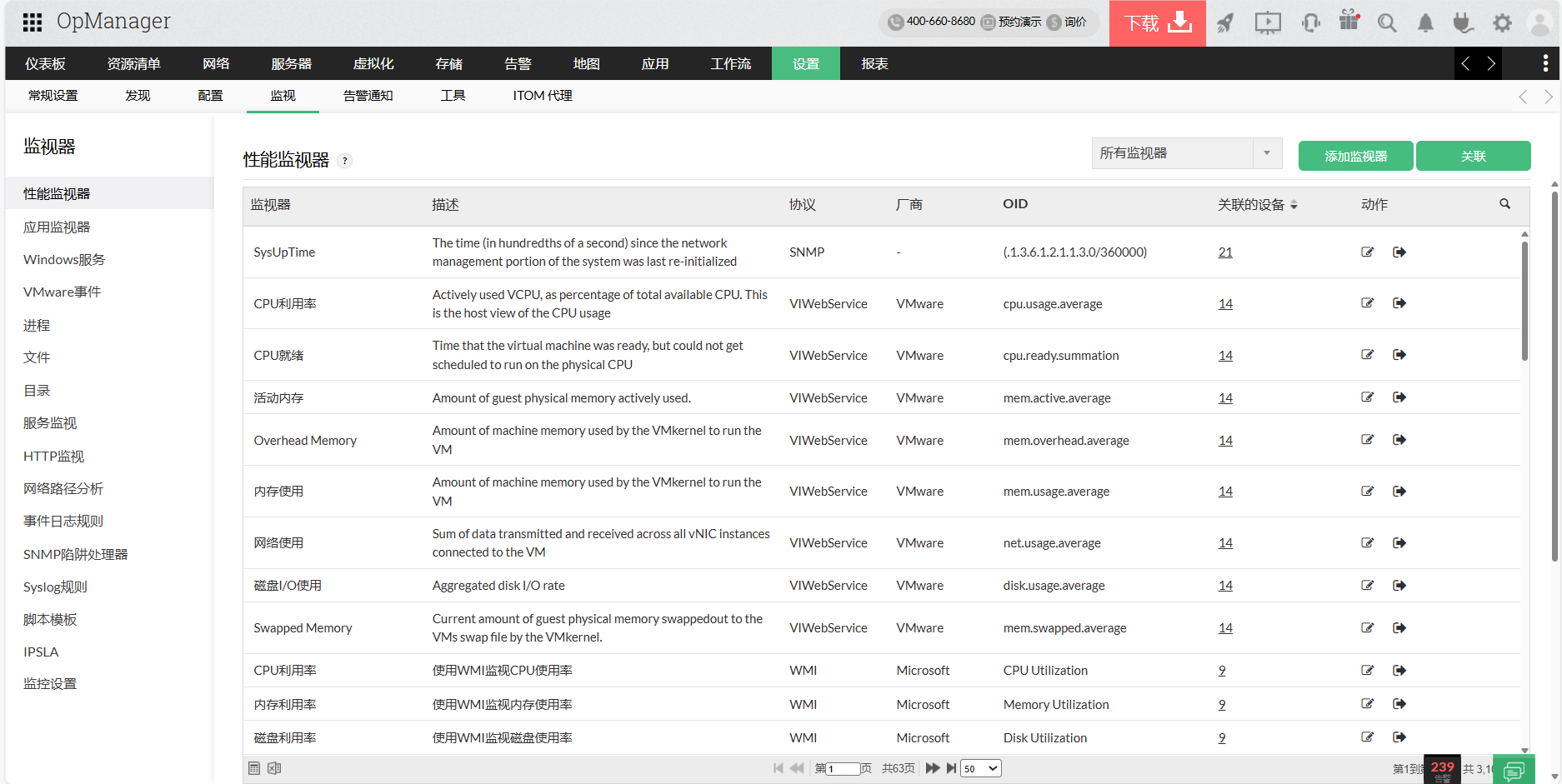The height and width of the screenshot is (784, 1562).
Task: Click the top bar search magnifier
Action: coord(1387,22)
